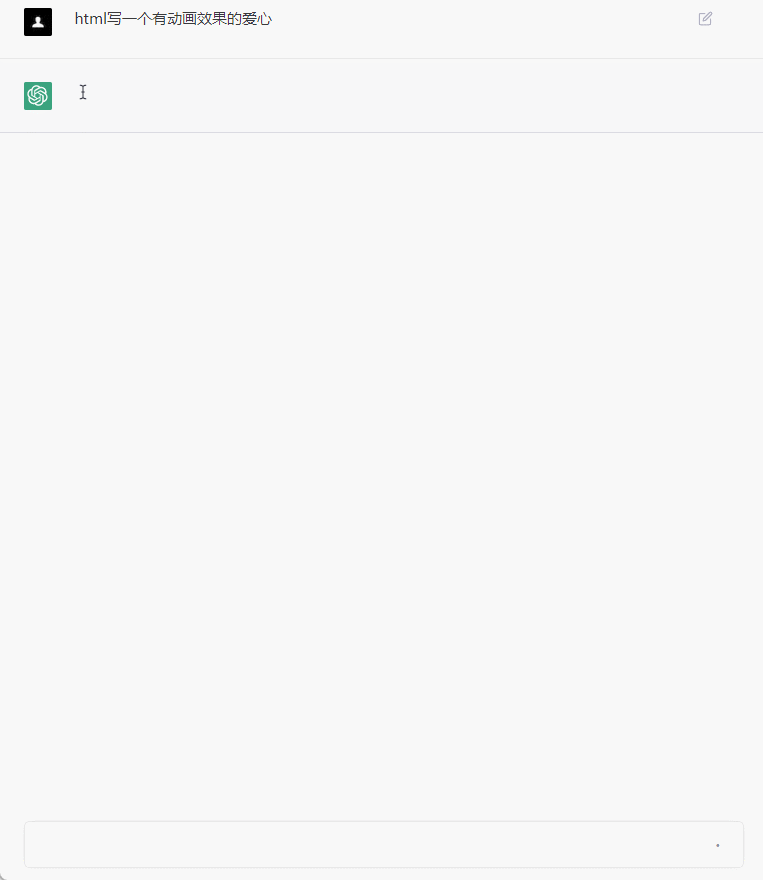This screenshot has height=880, width=763.
Task: Focus the message input field at the bottom
Action: (384, 844)
